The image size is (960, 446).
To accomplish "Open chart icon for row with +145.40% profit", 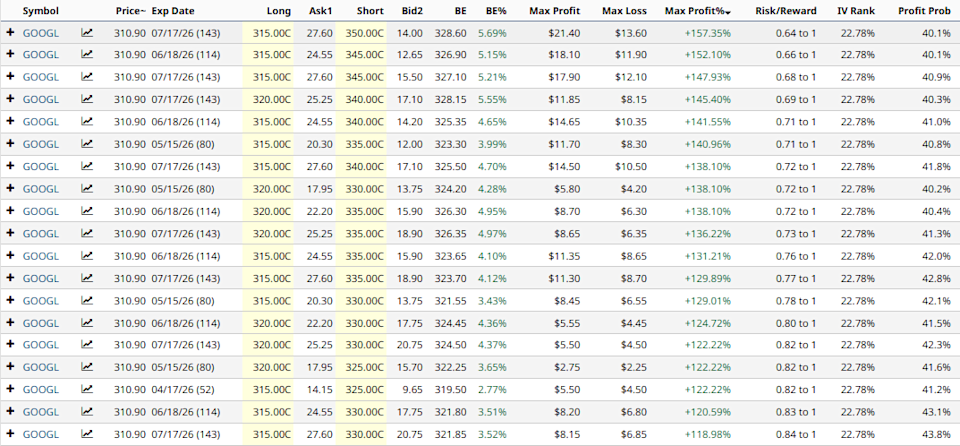I will coord(87,99).
